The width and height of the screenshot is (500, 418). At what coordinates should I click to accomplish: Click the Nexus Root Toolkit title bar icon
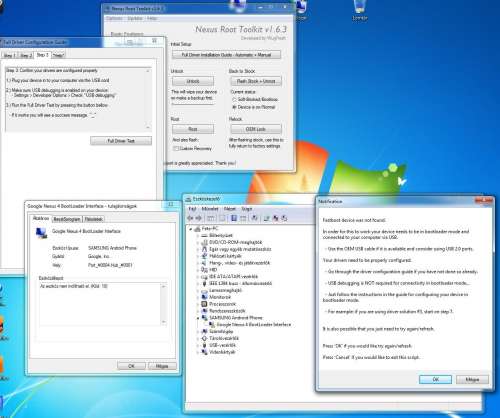(108, 9)
